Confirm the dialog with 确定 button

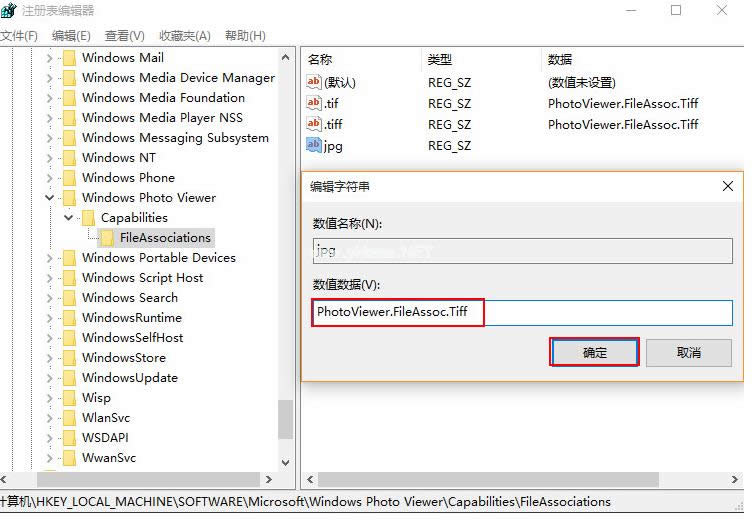pos(595,353)
